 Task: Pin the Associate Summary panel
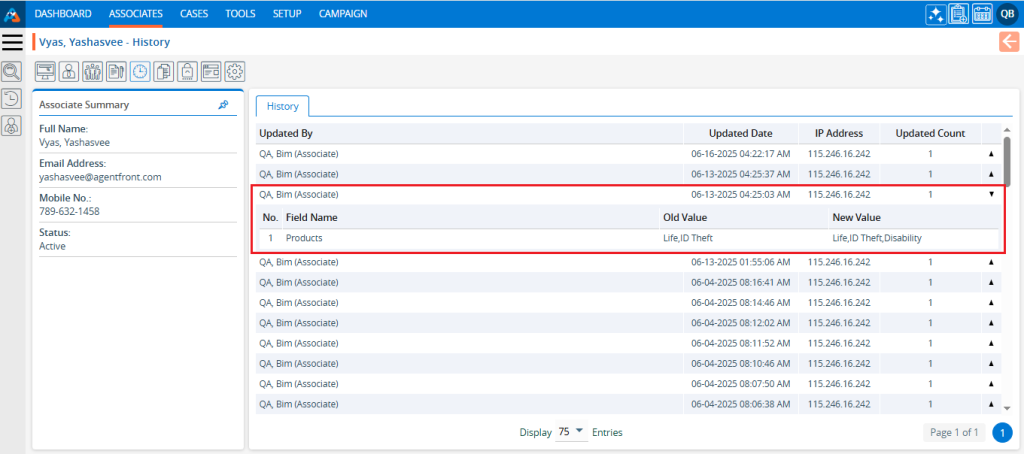point(224,104)
